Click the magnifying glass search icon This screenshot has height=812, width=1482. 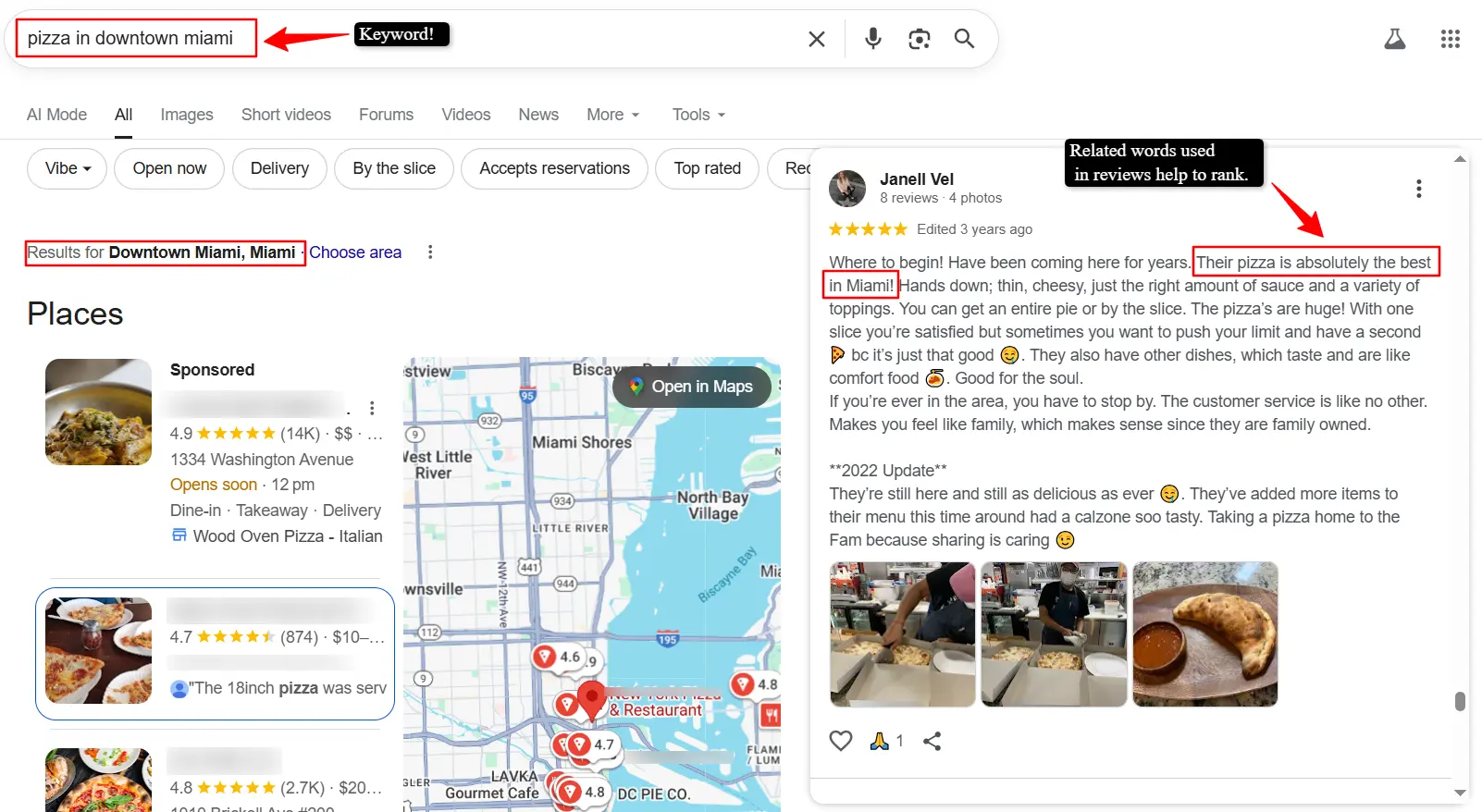(964, 39)
